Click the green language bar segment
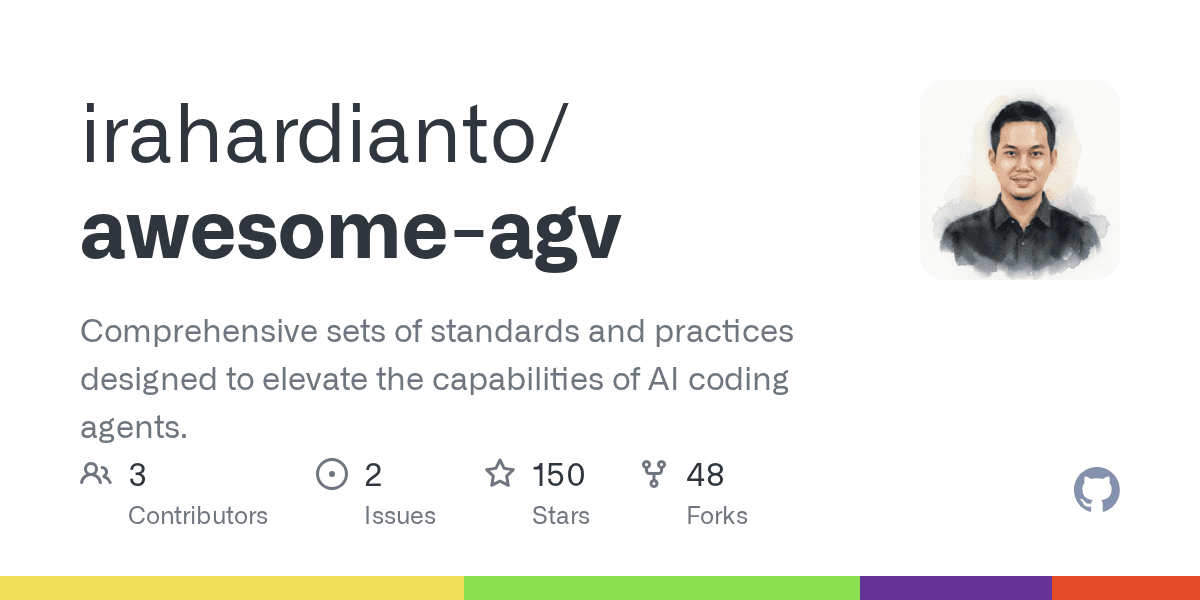This screenshot has width=1200, height=600. [662, 588]
